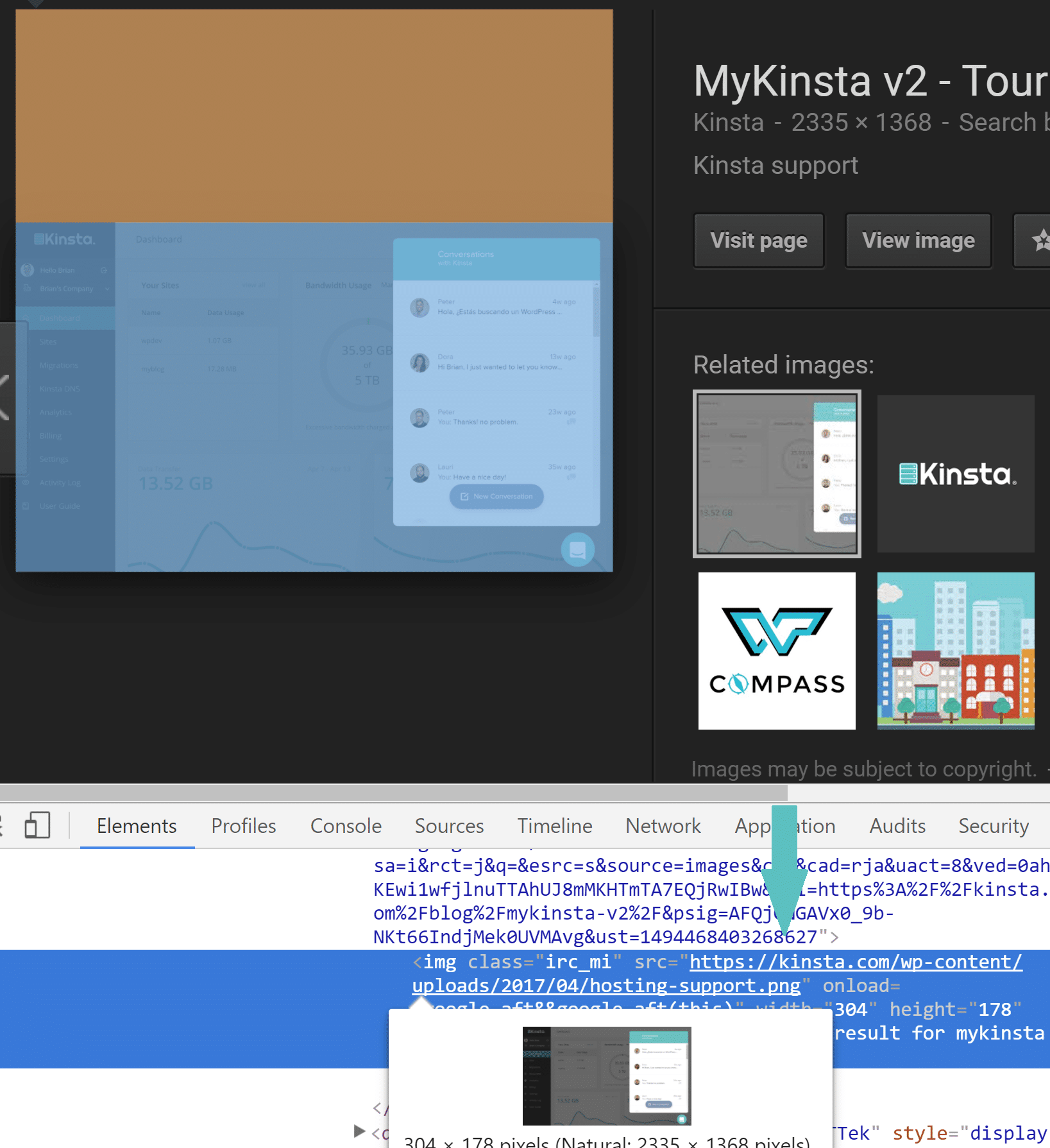Expand the collapsed DOM node disclosure triangle
The height and width of the screenshot is (1148, 1050).
[x=357, y=1131]
